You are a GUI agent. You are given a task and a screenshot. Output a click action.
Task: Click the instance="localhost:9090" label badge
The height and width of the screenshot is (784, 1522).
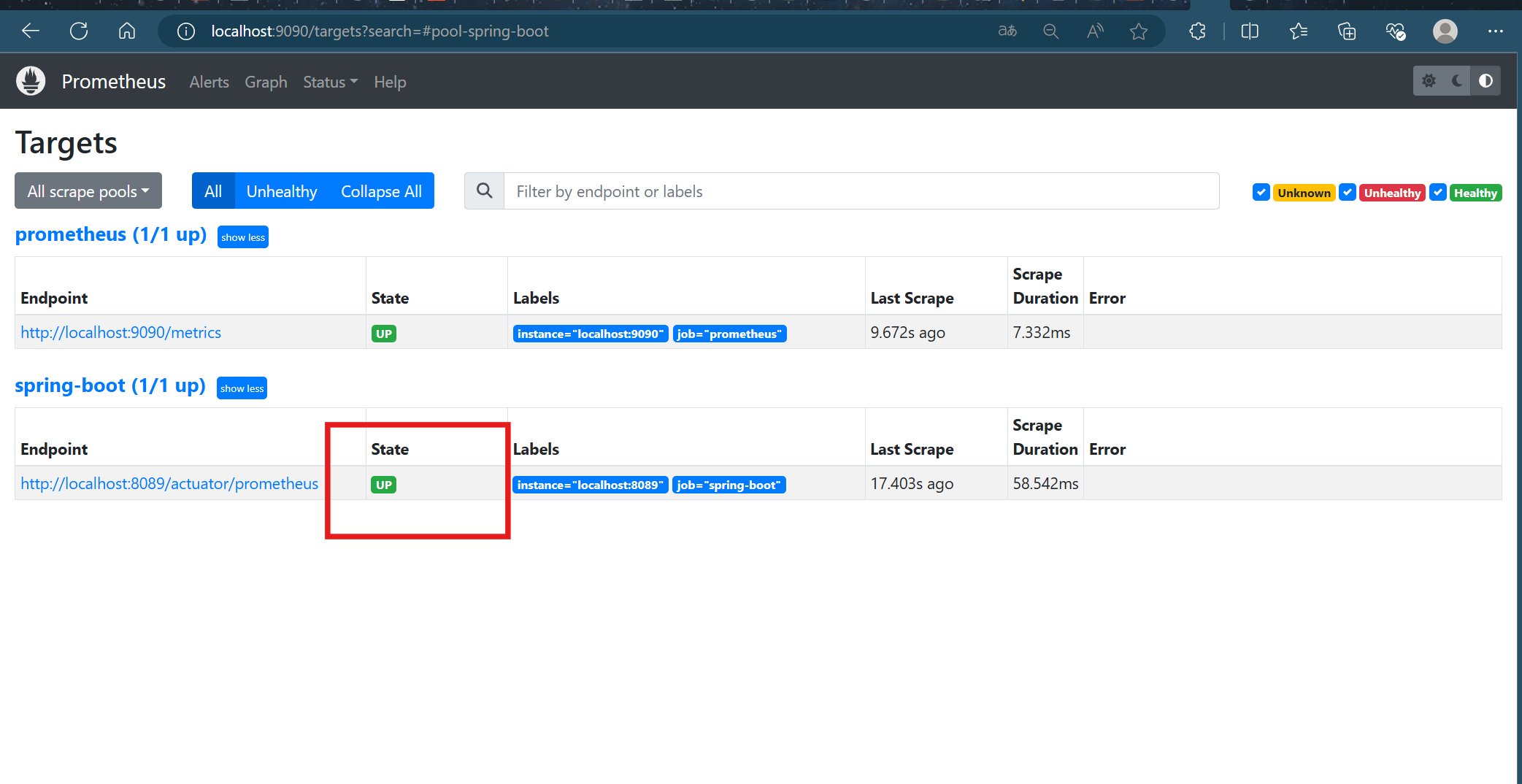point(591,334)
